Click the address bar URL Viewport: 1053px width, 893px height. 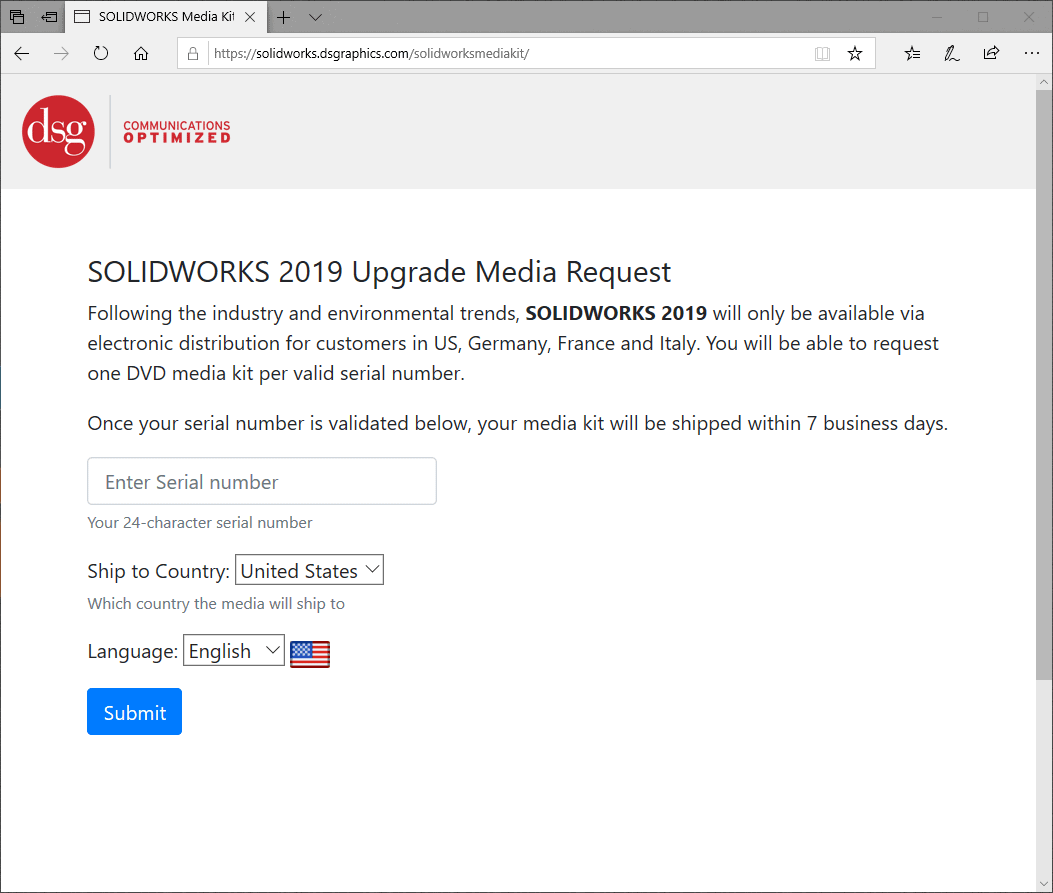[x=371, y=54]
